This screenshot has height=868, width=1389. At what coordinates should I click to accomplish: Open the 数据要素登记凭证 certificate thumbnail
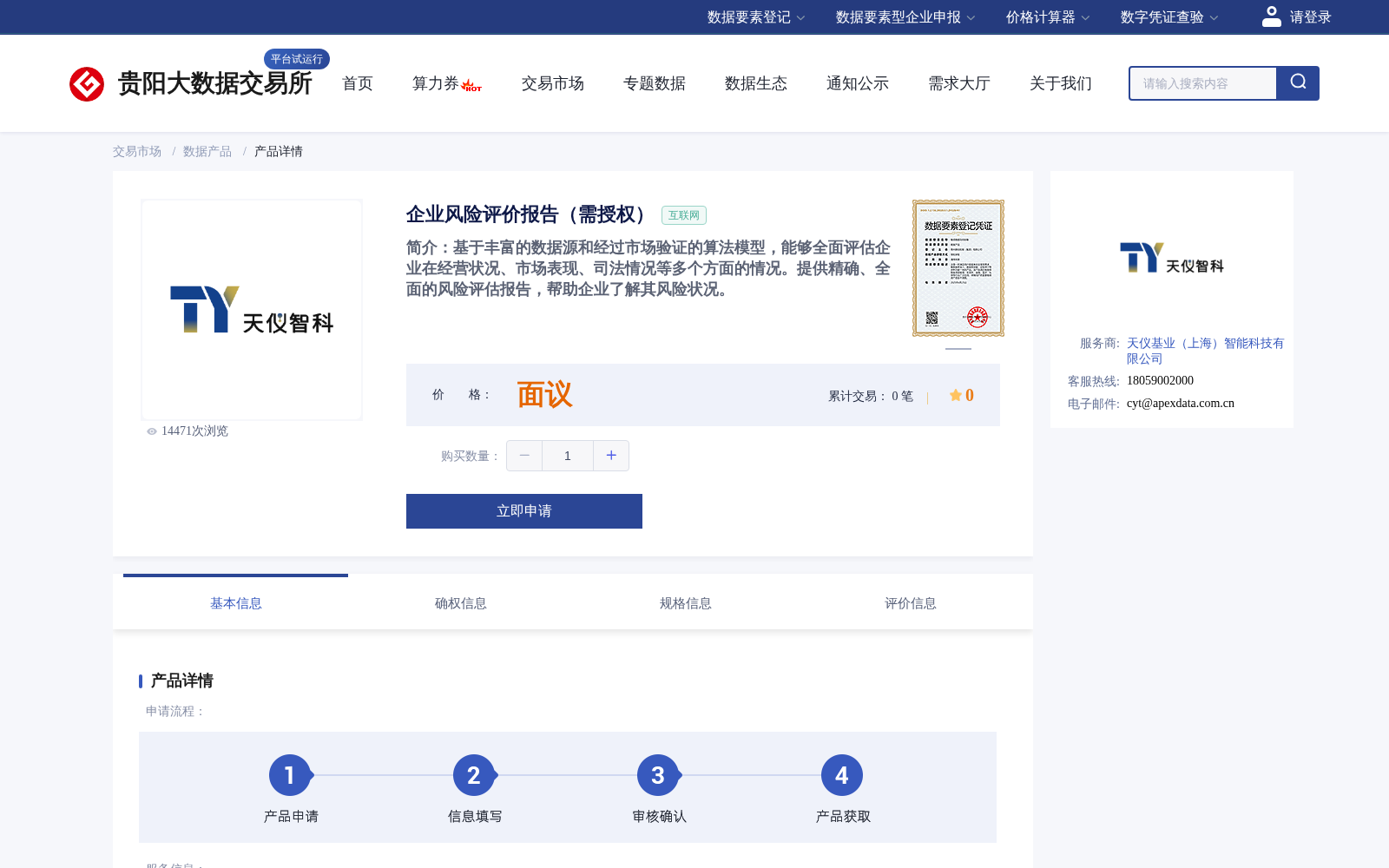958,268
